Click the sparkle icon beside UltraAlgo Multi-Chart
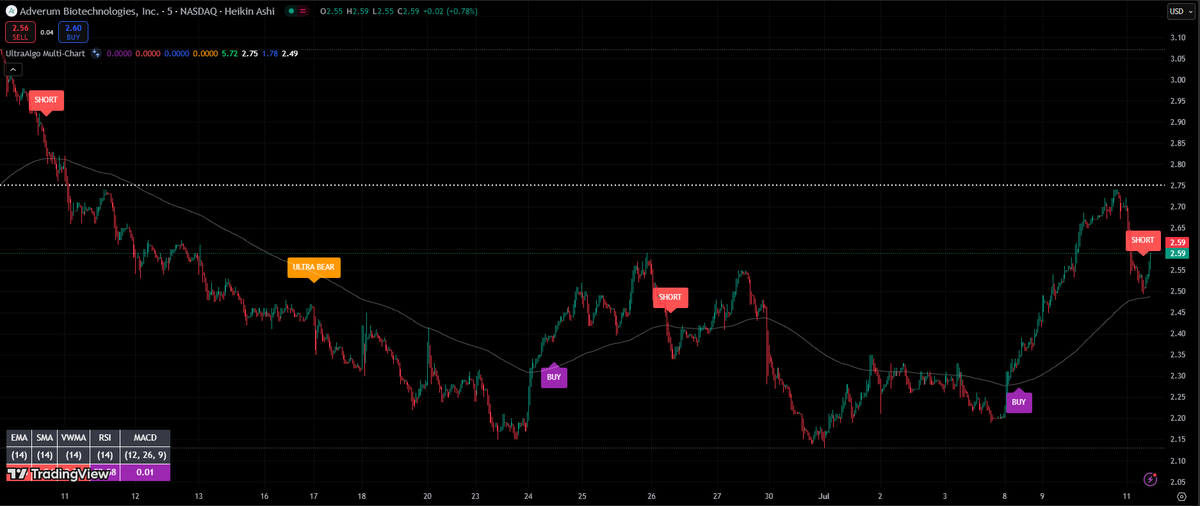1200x506 pixels. coord(96,53)
